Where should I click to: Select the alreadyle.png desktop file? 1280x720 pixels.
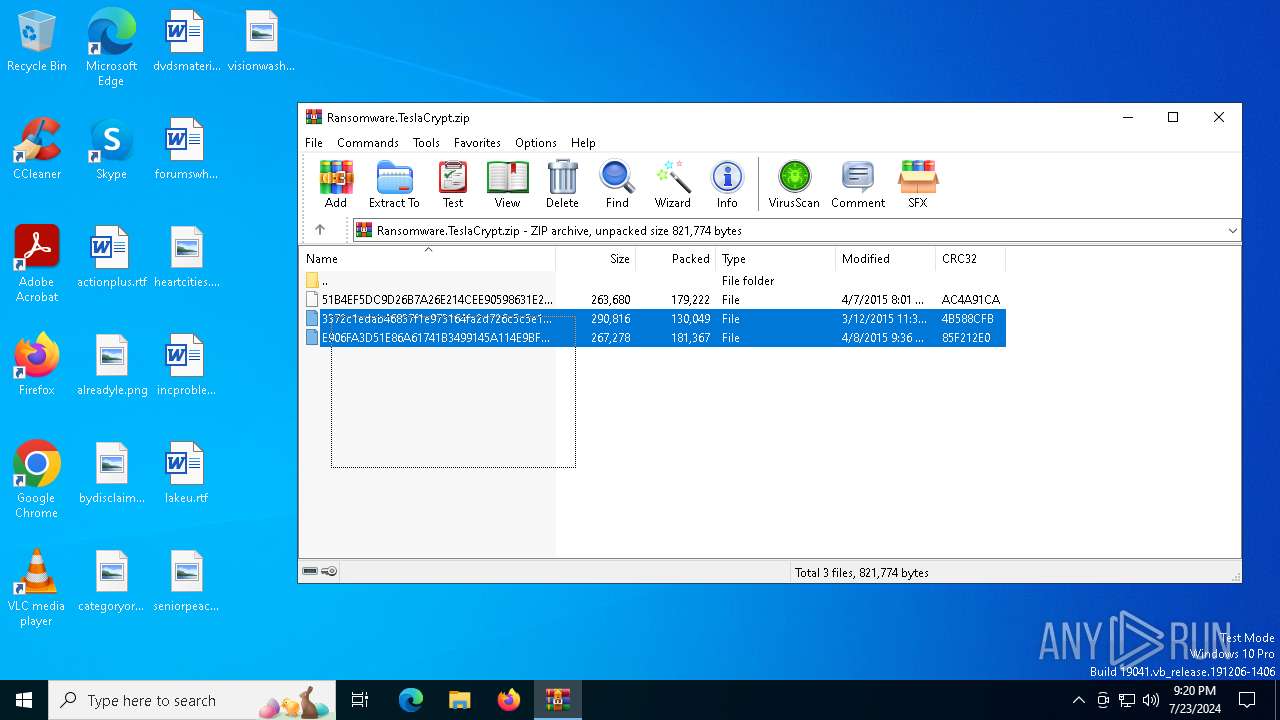click(111, 366)
